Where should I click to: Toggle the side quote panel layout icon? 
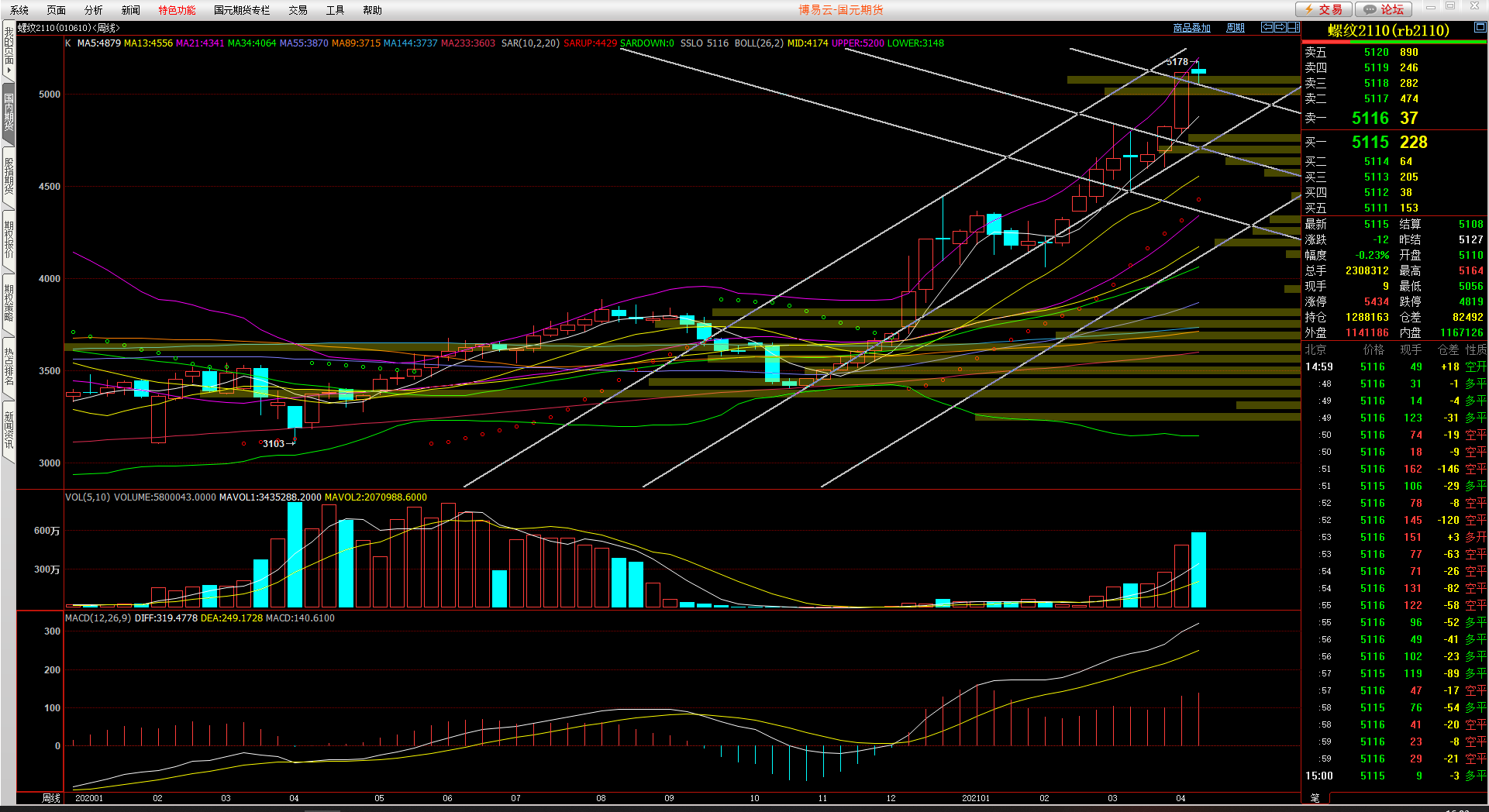point(1293,27)
